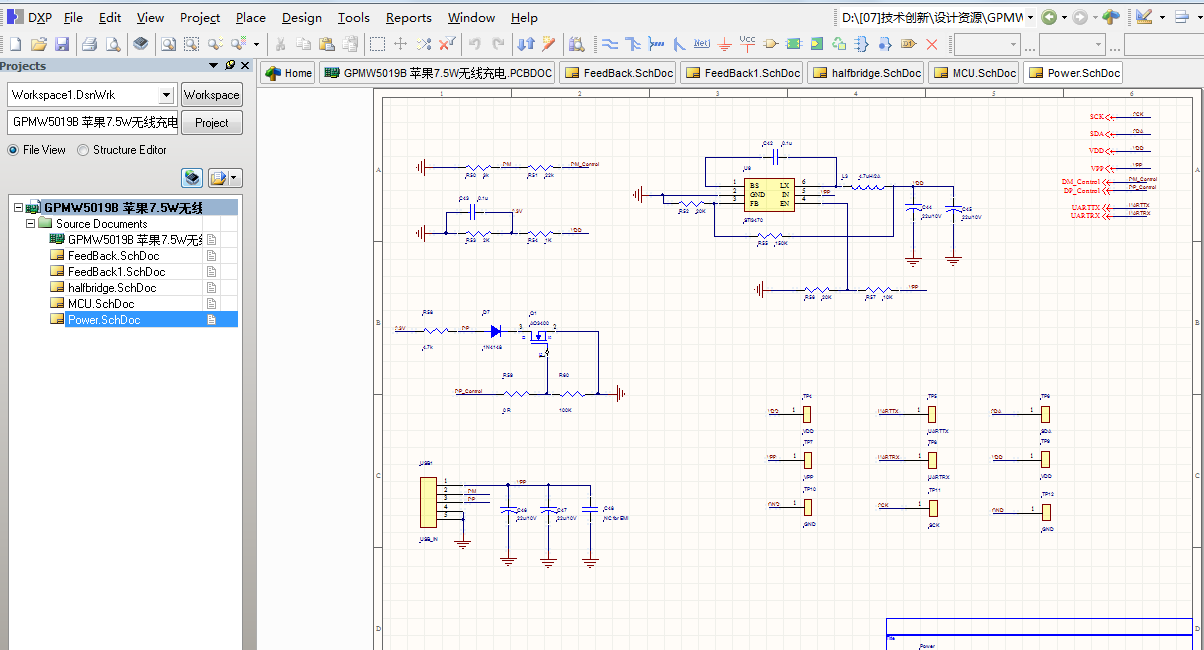Open the Tools menu
Image resolution: width=1204 pixels, height=650 pixels.
(354, 17)
